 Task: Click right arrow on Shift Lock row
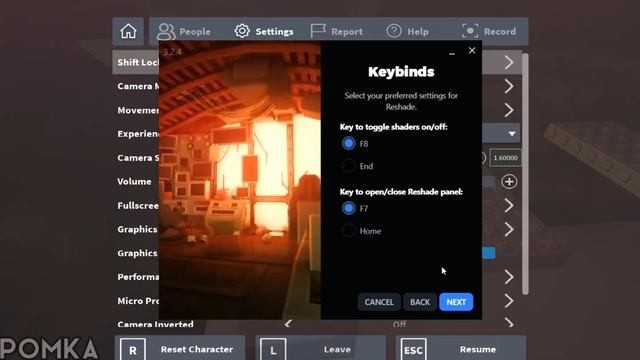509,62
